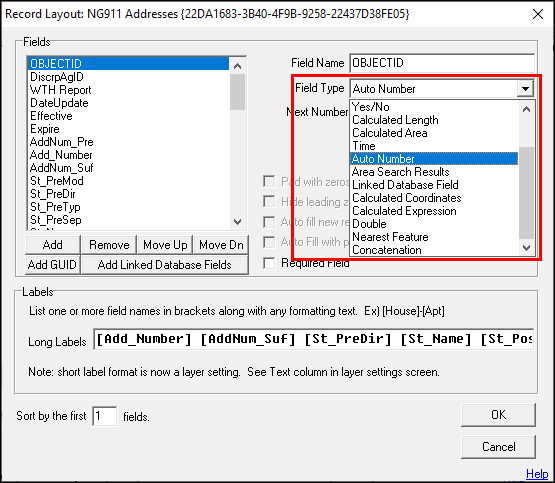The height and width of the screenshot is (483, 555).
Task: Choose Linked Database Field type option
Action: pos(405,185)
